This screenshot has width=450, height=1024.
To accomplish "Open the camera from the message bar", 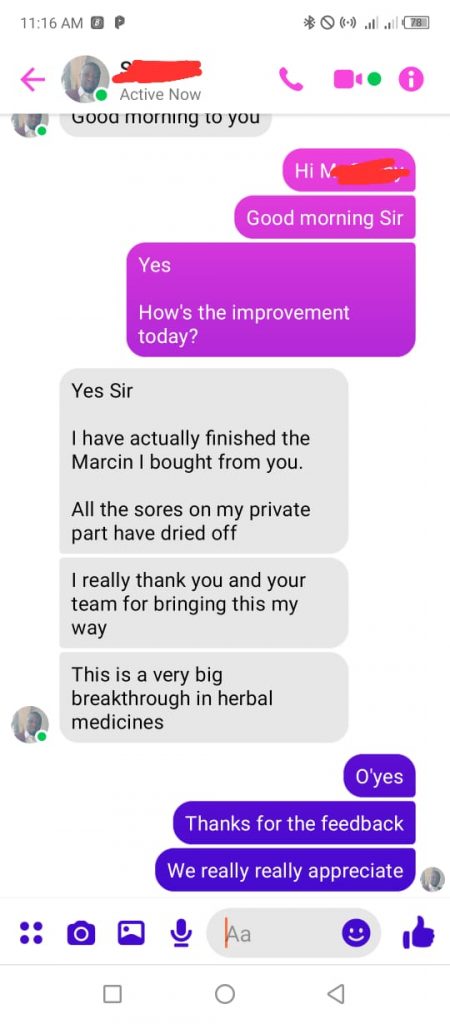I will pyautogui.click(x=82, y=933).
